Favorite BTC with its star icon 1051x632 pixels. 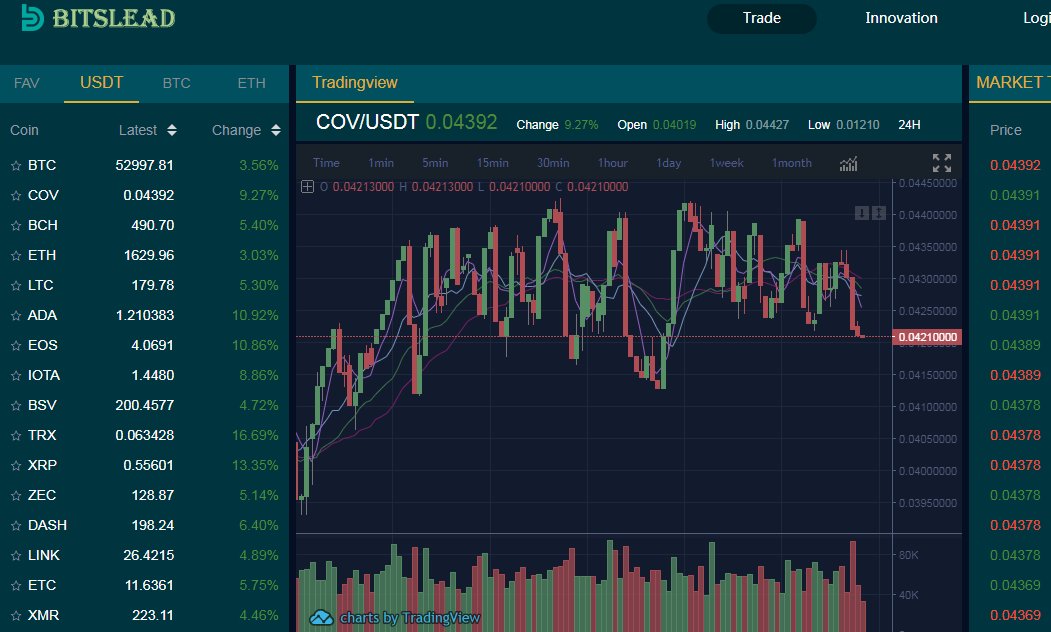click(x=16, y=166)
